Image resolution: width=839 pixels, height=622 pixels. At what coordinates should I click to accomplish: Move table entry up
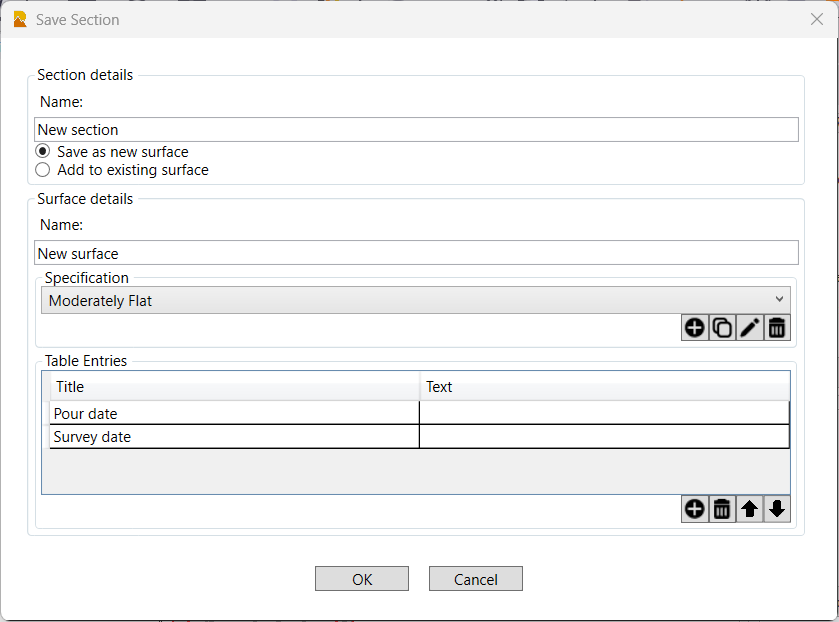click(x=749, y=509)
